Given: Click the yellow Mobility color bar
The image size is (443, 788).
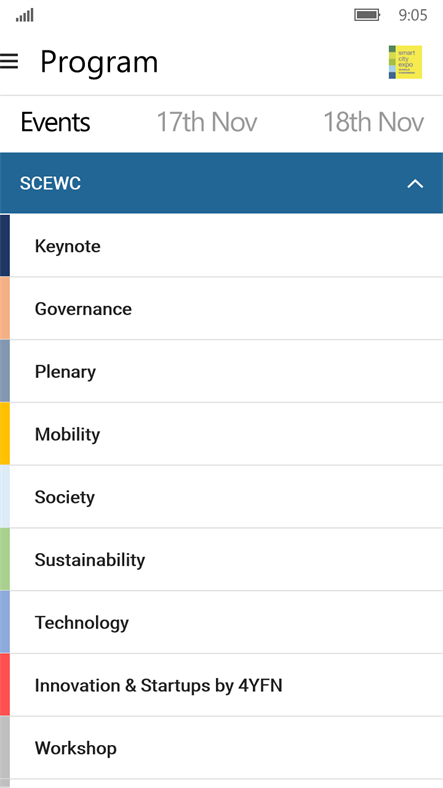Looking at the screenshot, I should tap(5, 434).
